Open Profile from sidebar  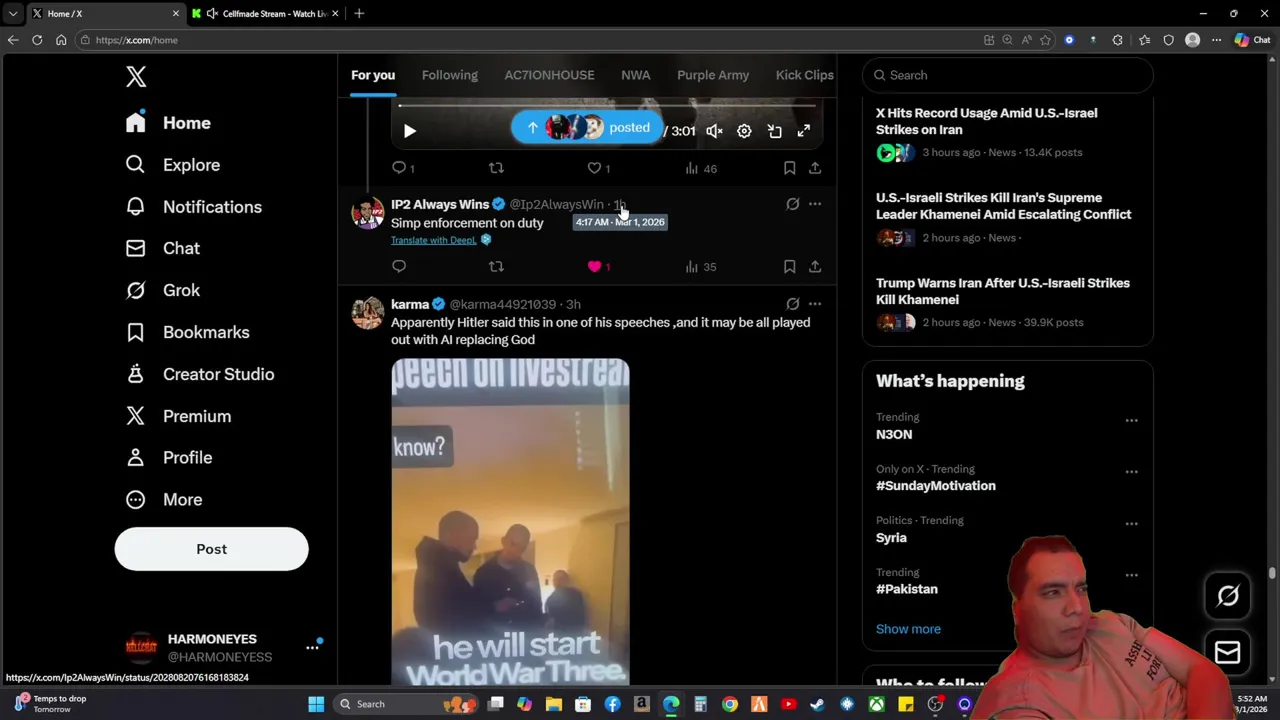pyautogui.click(x=168, y=457)
